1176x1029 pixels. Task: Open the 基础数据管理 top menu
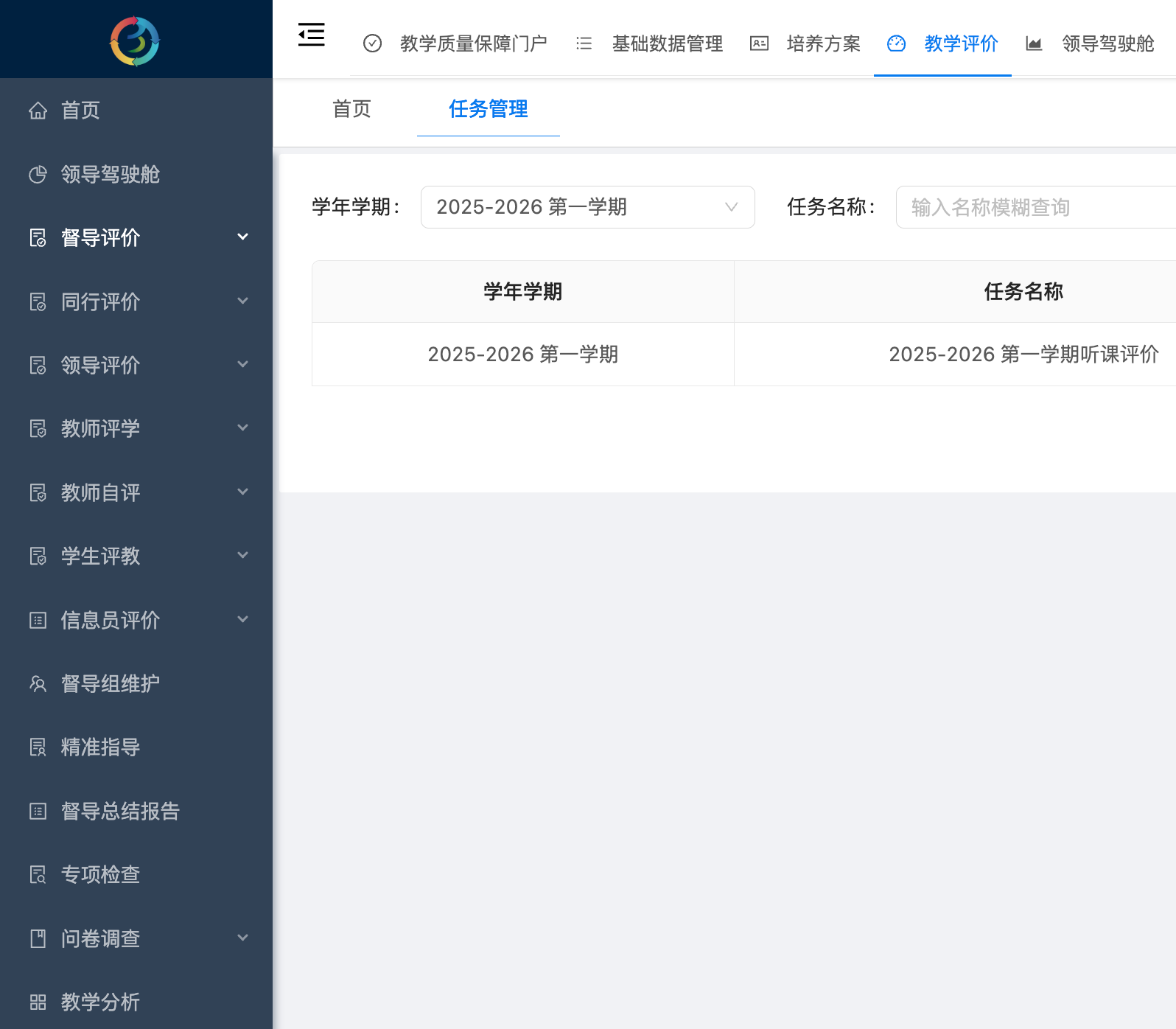point(667,44)
